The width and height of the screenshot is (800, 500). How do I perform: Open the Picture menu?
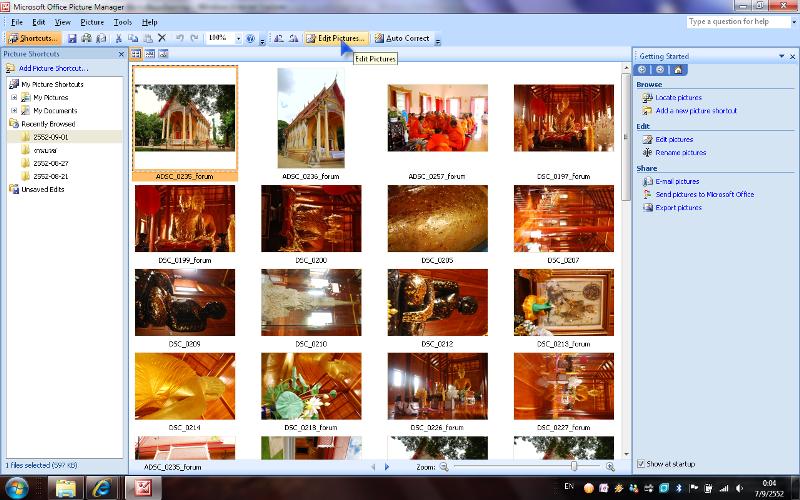92,22
